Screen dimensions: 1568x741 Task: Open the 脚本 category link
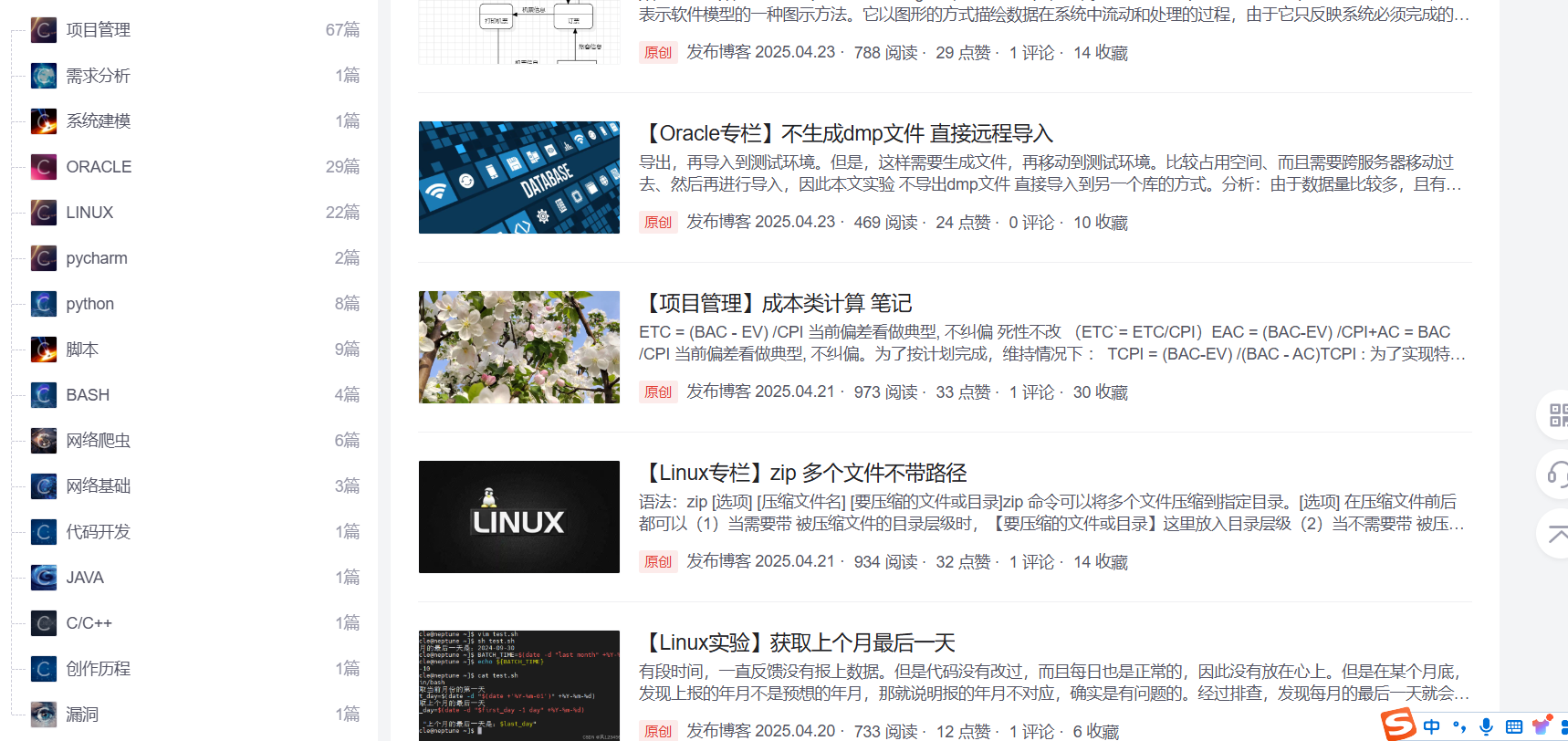click(82, 350)
